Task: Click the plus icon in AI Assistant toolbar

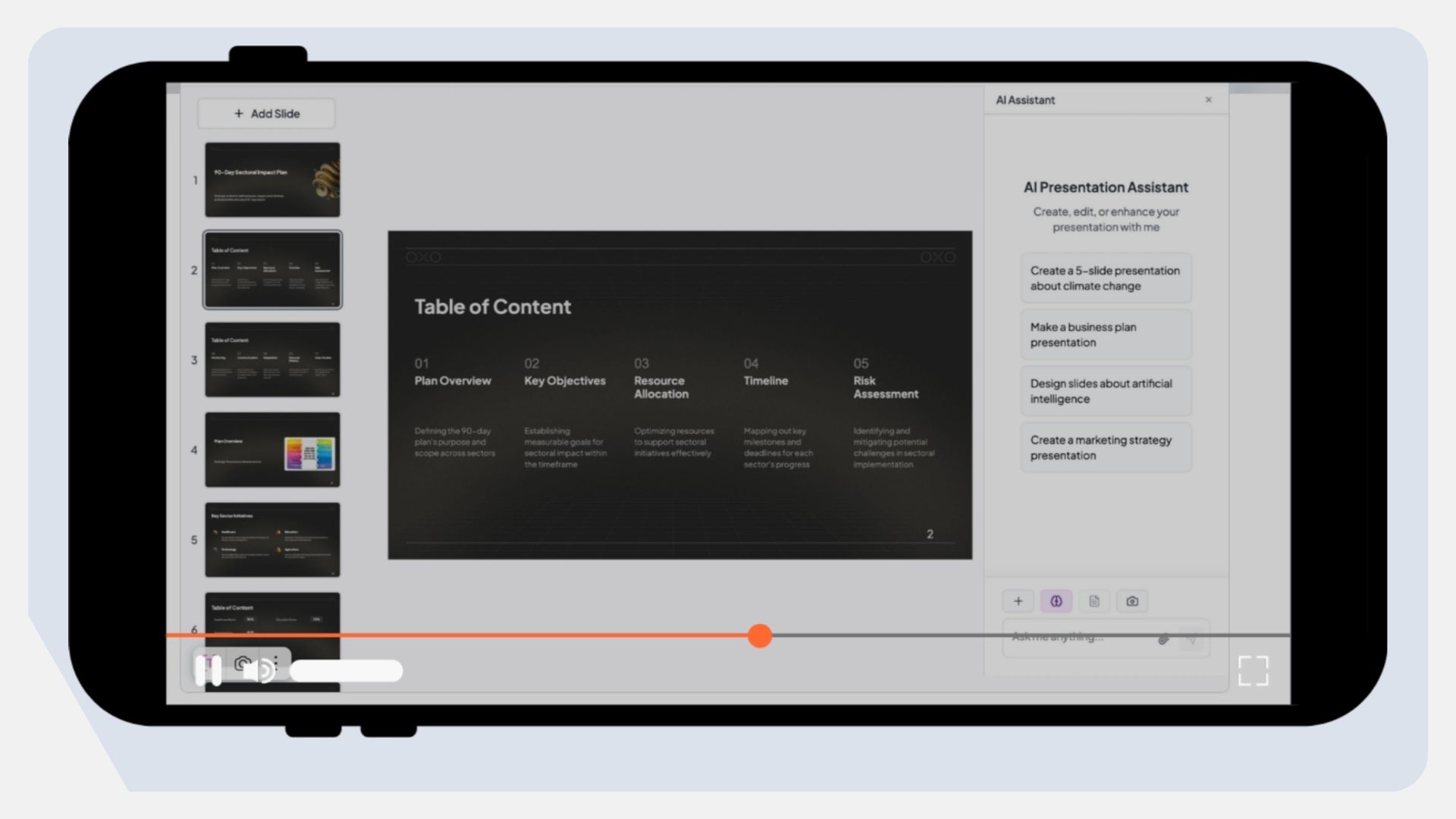Action: (x=1018, y=601)
